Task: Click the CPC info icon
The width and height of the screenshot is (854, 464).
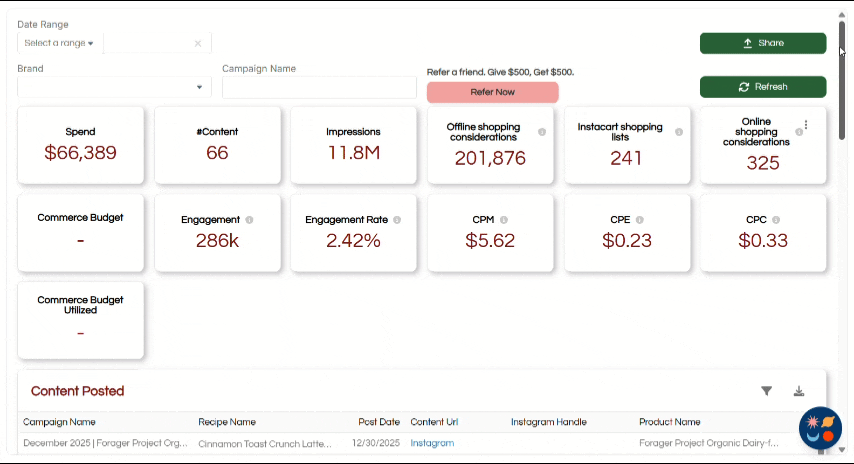Action: 776,219
